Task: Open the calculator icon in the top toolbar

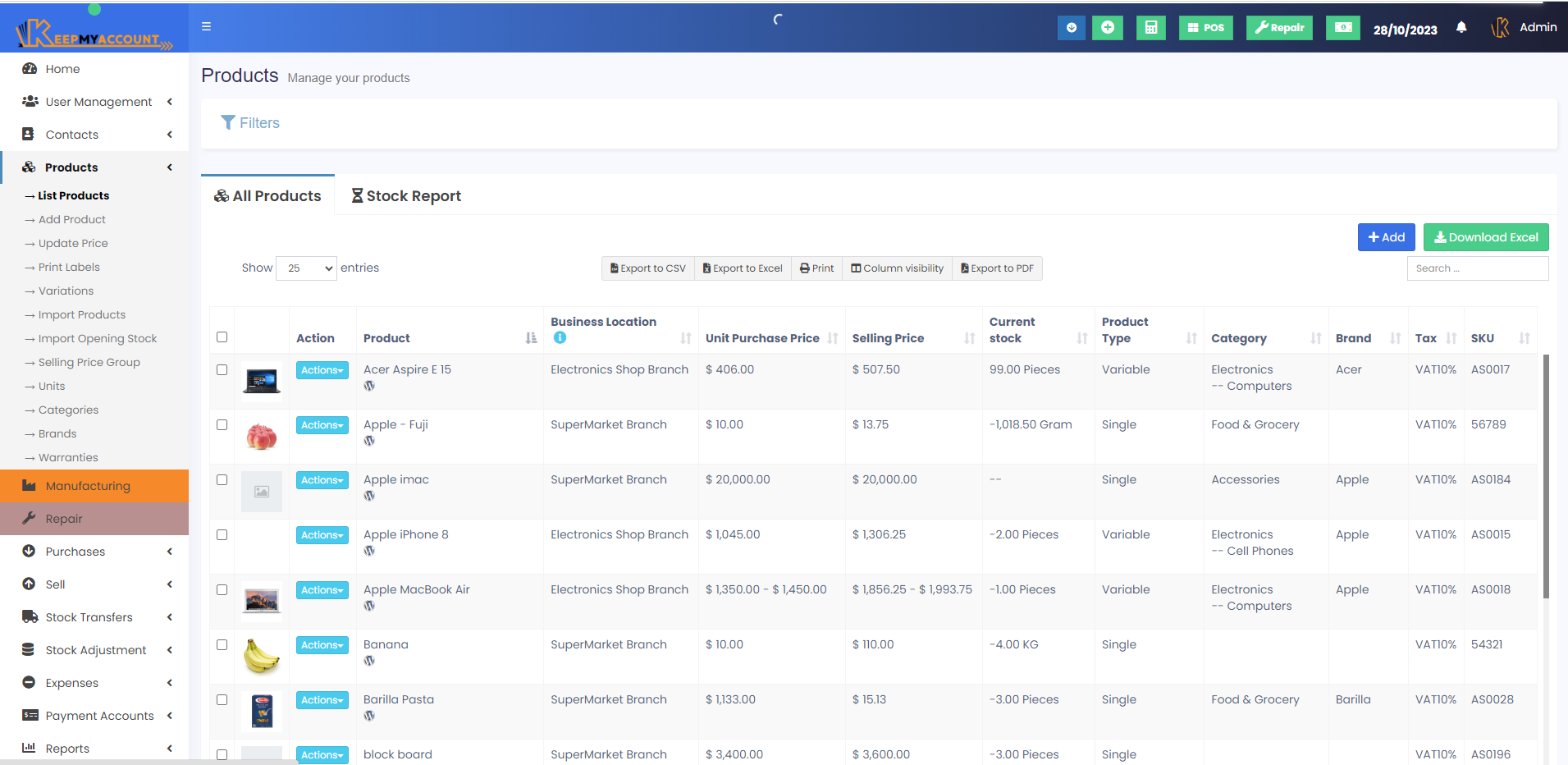Action: [1150, 27]
